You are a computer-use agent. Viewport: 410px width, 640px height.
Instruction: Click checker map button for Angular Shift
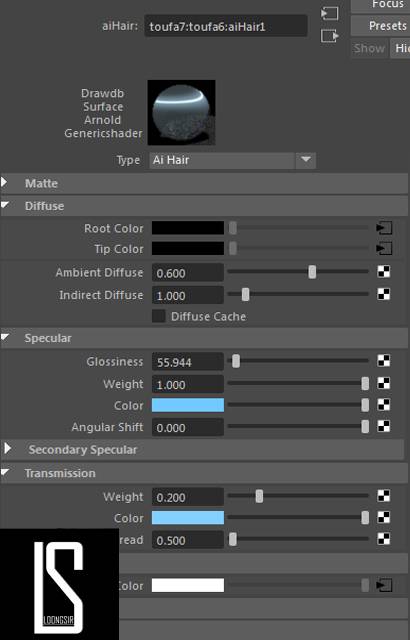tap(383, 426)
